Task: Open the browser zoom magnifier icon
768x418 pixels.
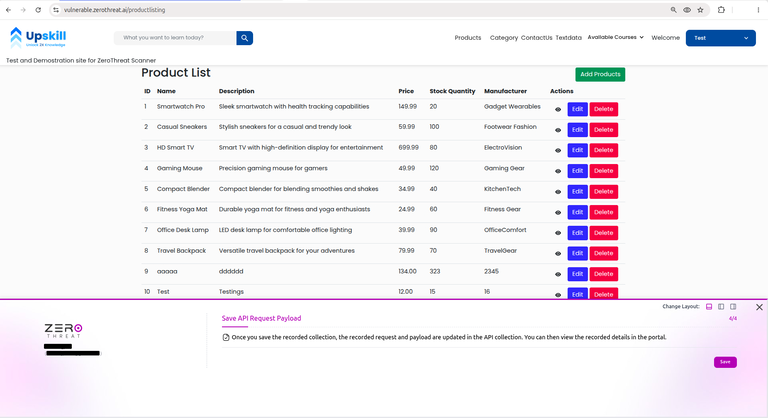Action: [x=673, y=10]
